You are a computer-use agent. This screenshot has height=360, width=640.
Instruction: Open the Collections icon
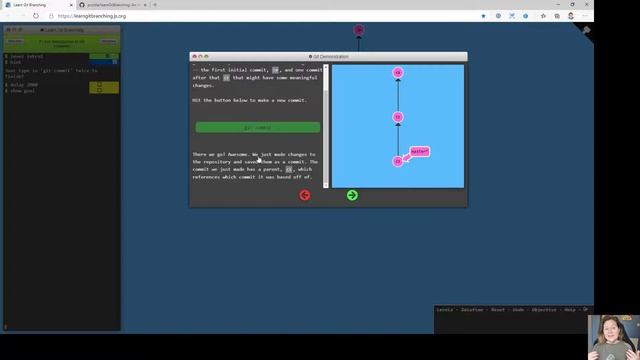[557, 16]
